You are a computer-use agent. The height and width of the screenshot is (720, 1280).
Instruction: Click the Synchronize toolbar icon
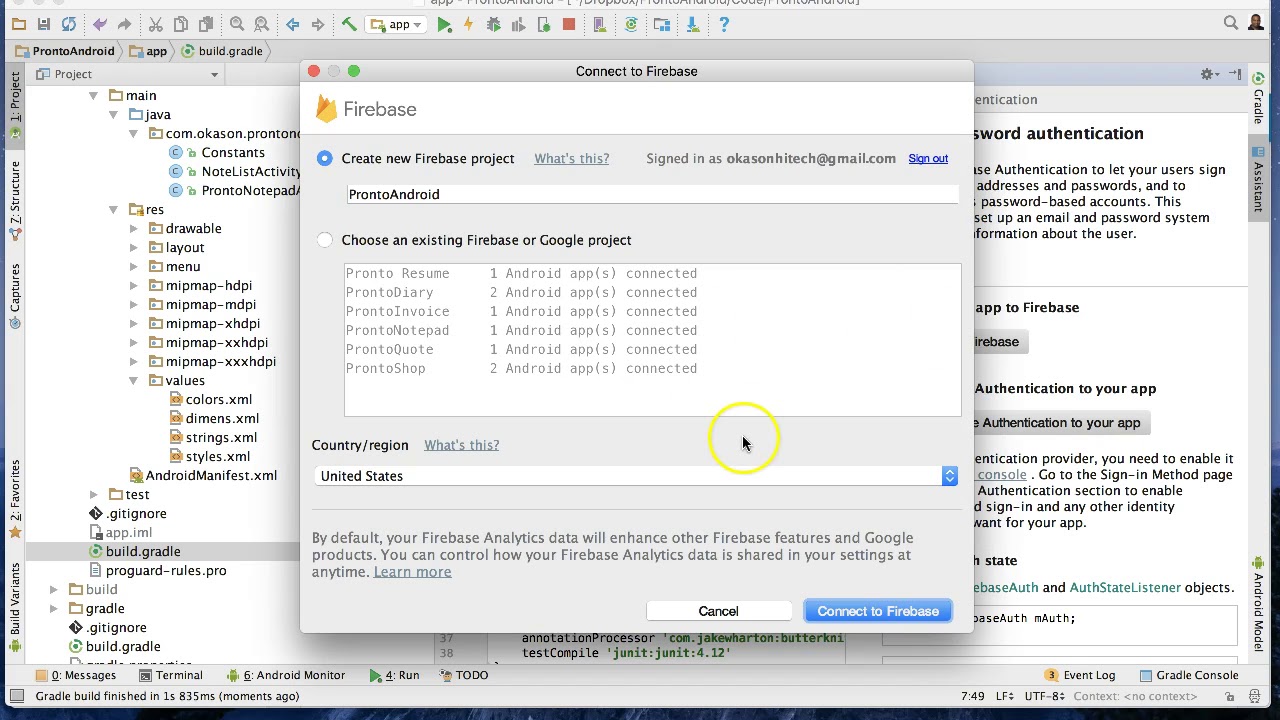pyautogui.click(x=68, y=24)
